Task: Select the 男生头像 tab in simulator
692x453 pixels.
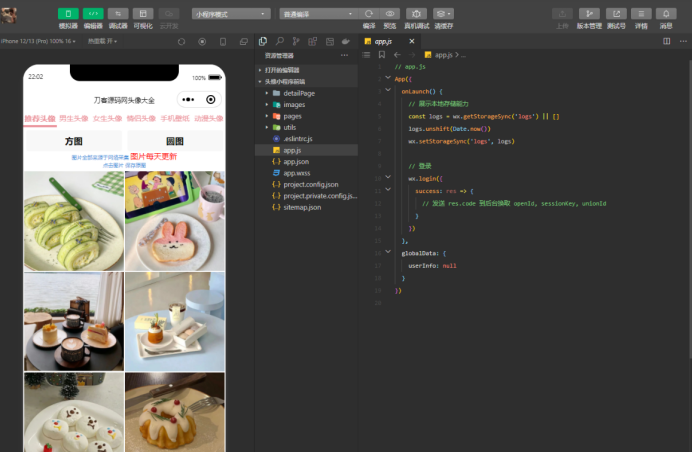Action: (74, 118)
